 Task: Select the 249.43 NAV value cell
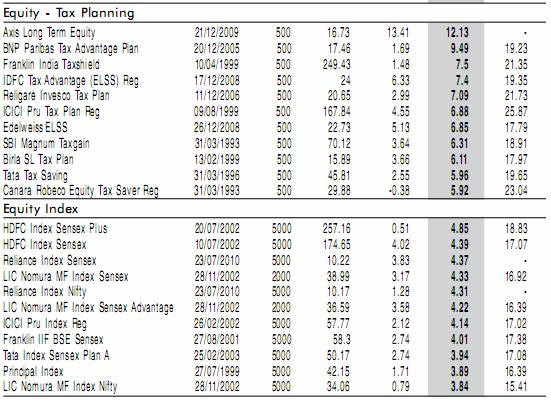point(337,65)
